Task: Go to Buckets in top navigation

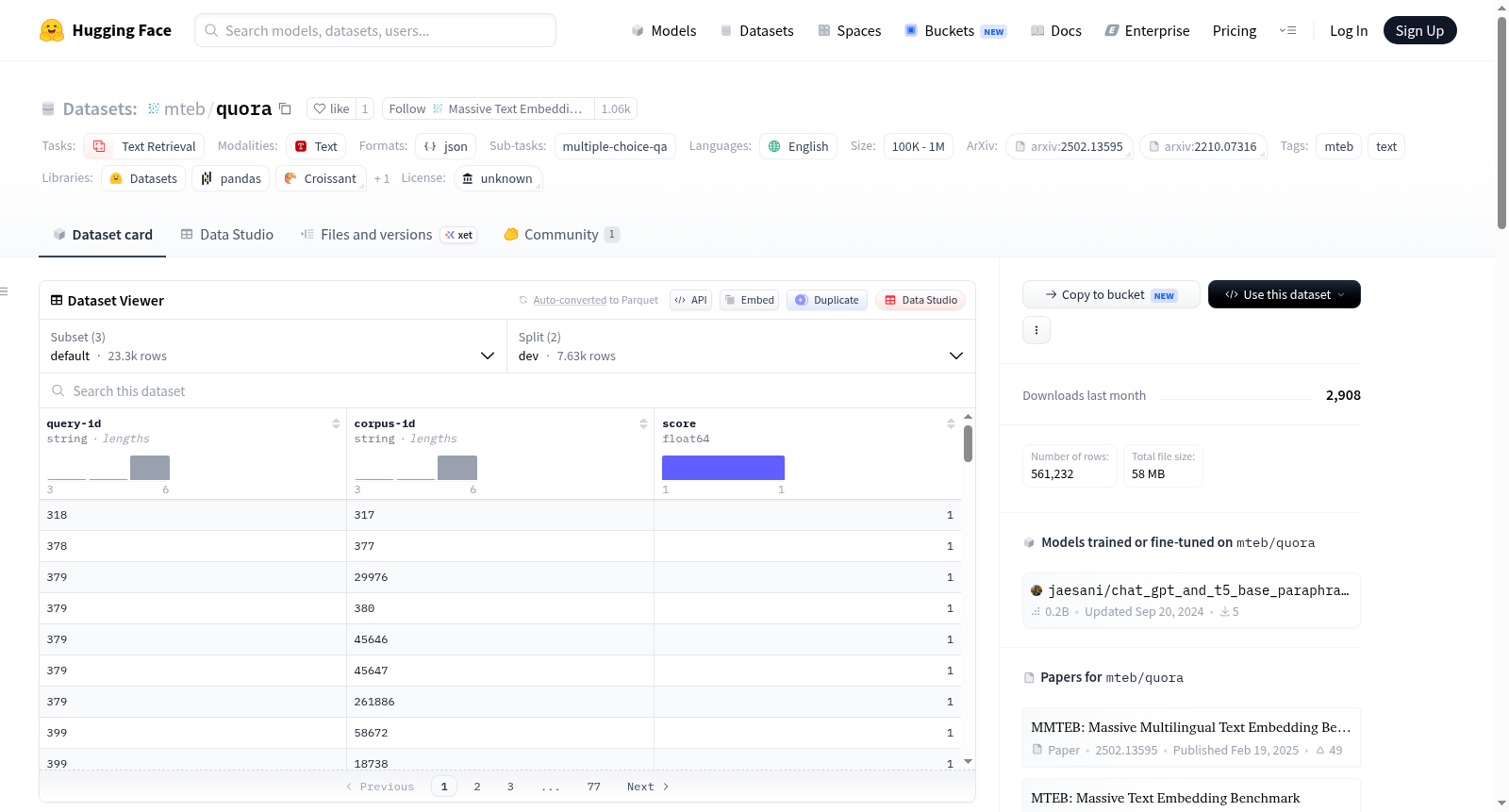Action: pos(955,30)
